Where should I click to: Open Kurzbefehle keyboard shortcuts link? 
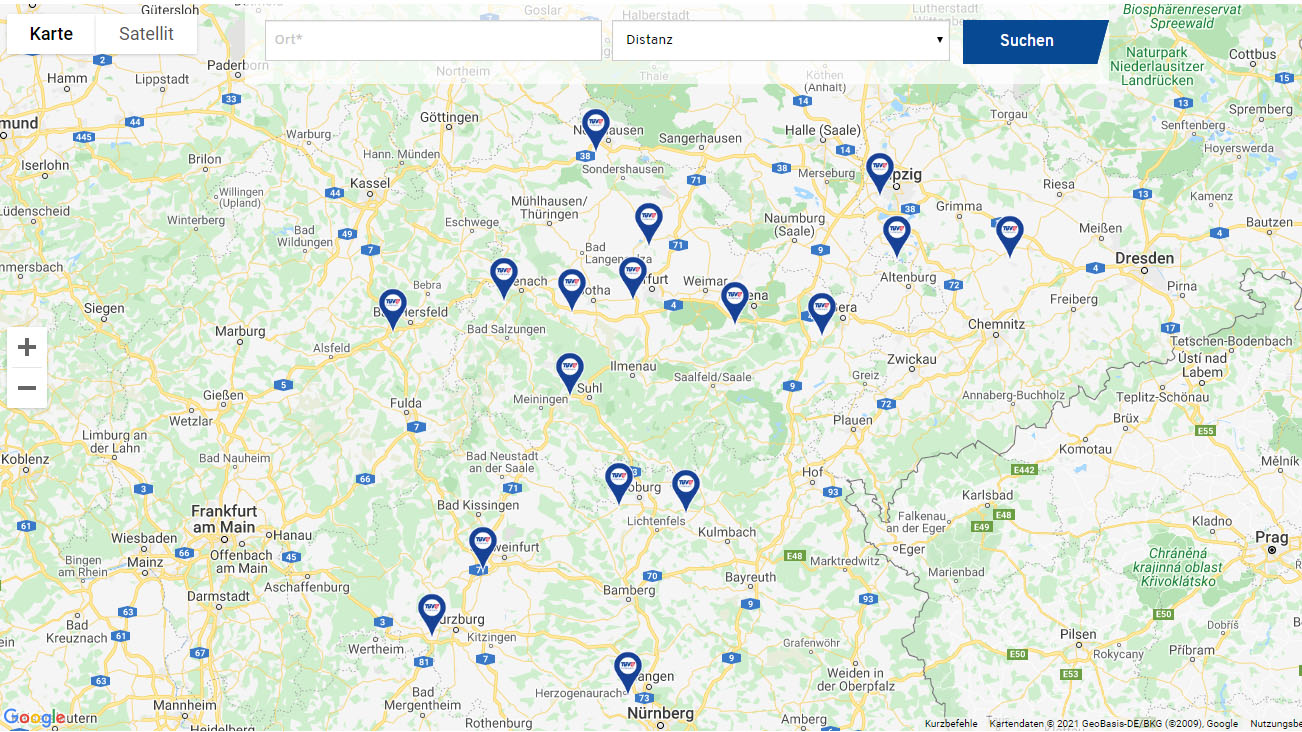[951, 724]
